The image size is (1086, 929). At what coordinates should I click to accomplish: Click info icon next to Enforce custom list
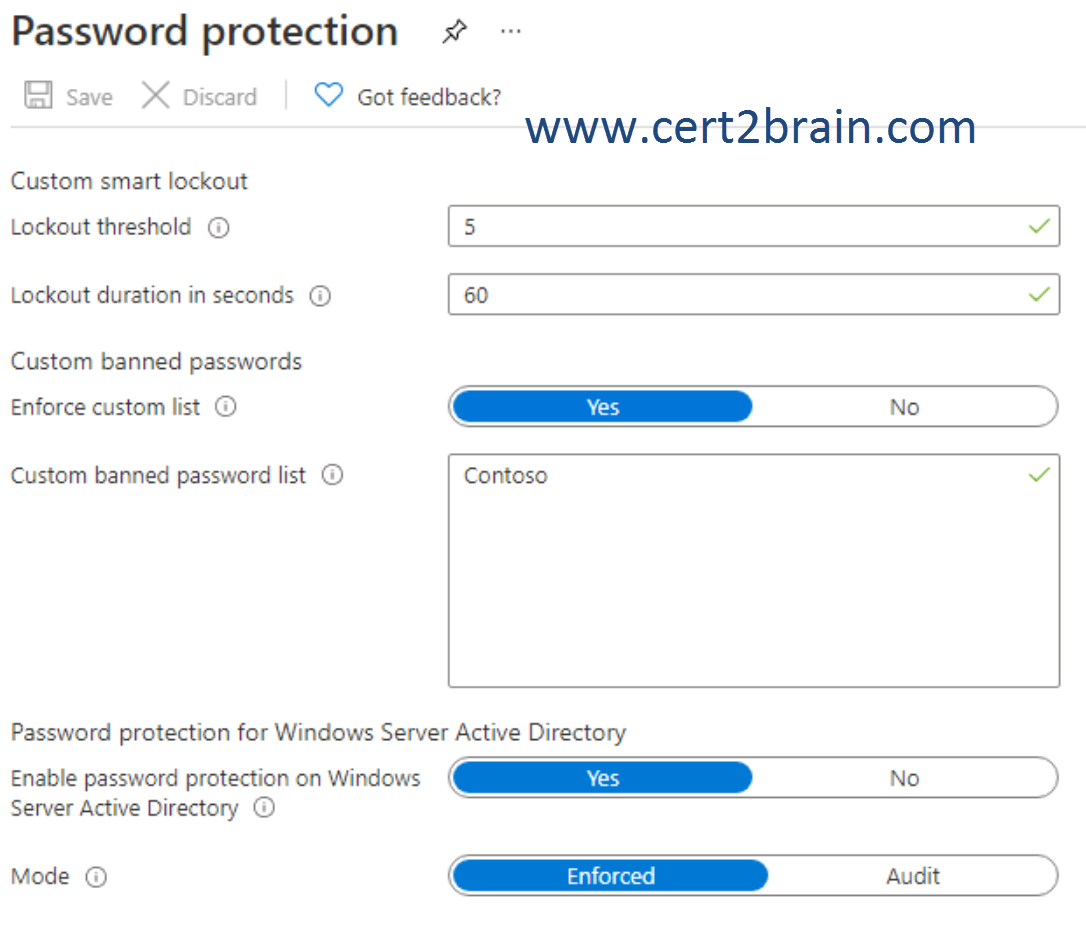[226, 407]
